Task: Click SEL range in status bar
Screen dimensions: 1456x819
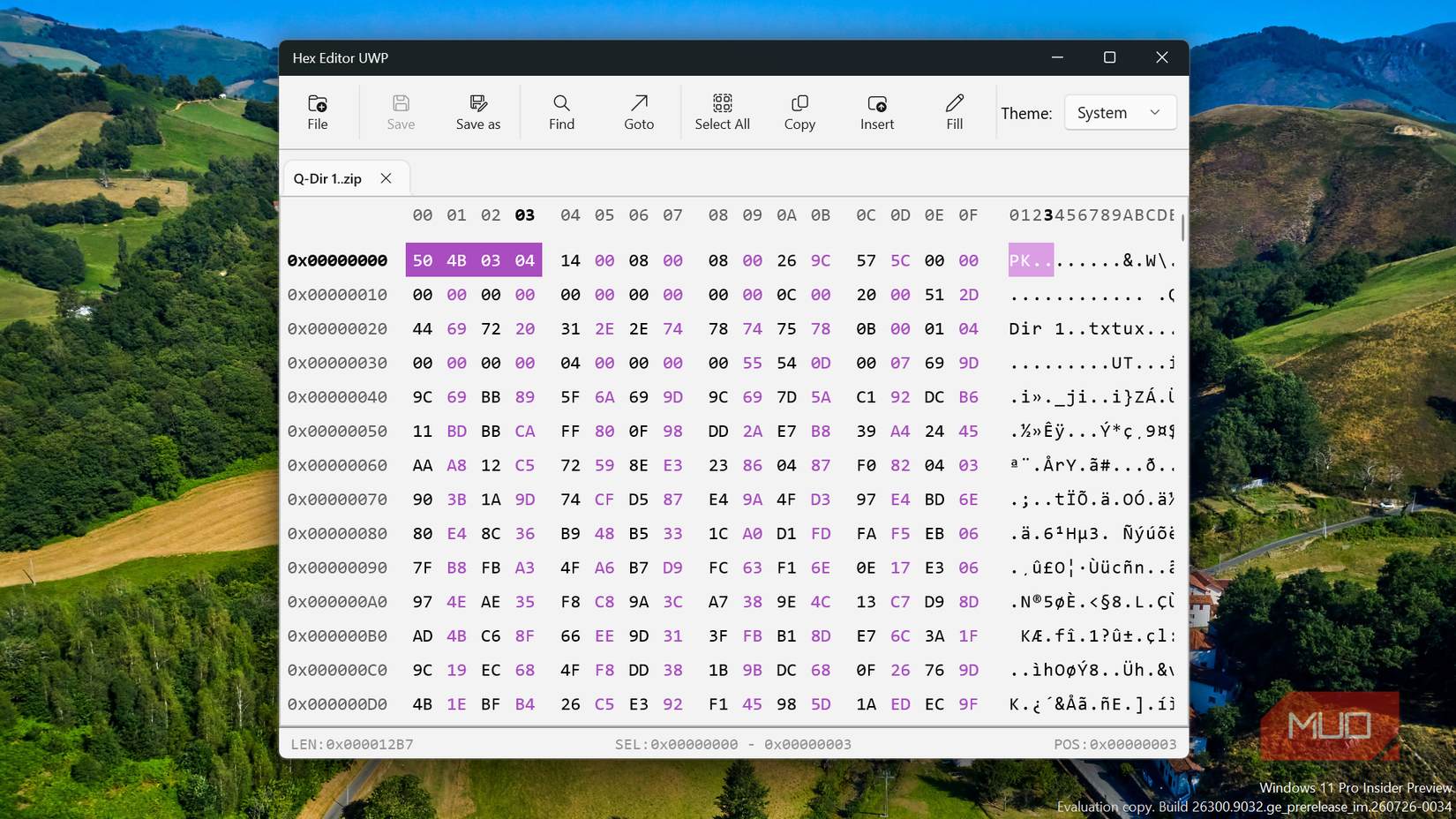Action: (733, 744)
